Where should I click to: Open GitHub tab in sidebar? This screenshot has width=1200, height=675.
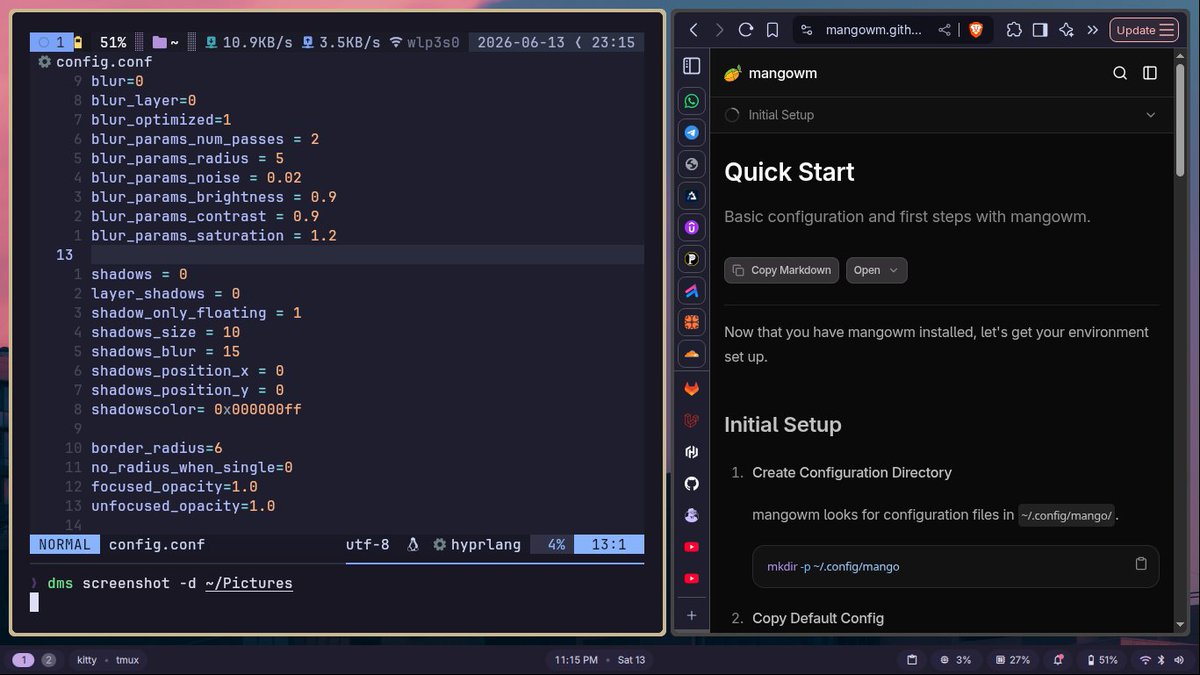click(x=691, y=483)
